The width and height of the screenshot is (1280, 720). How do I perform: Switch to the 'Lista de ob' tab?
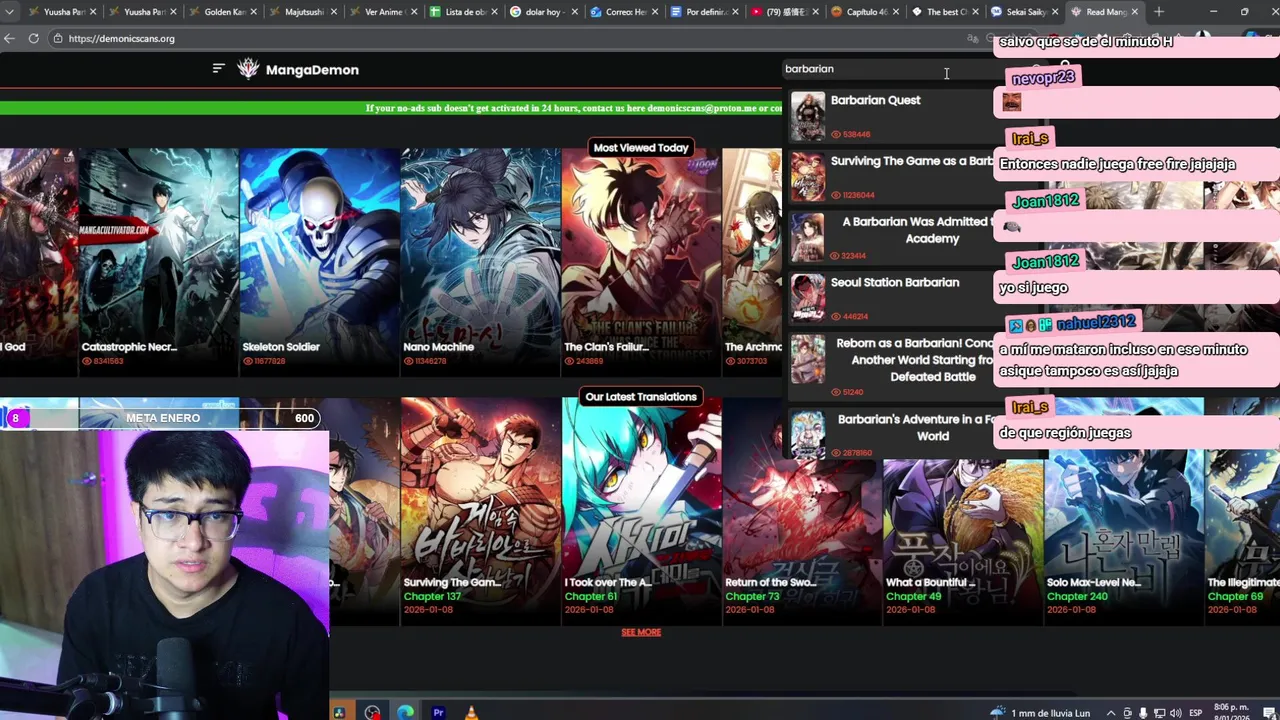point(462,12)
